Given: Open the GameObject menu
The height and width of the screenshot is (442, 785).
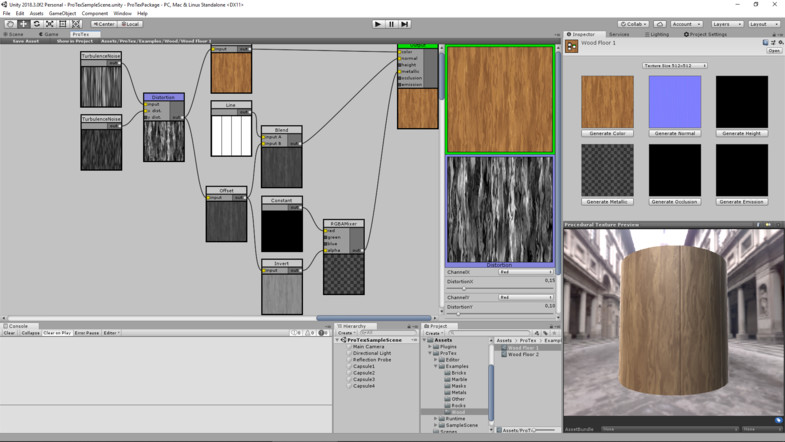Looking at the screenshot, I should (x=63, y=14).
